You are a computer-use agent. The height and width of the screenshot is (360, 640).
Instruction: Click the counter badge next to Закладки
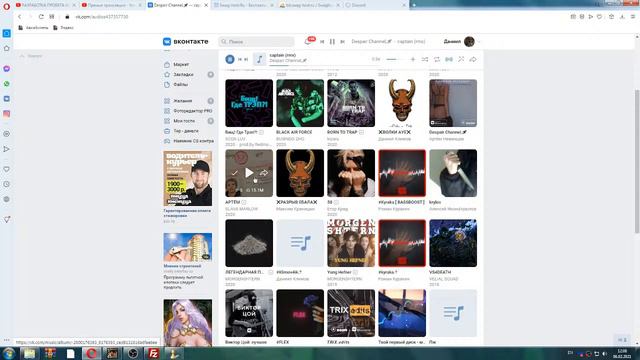coord(211,75)
